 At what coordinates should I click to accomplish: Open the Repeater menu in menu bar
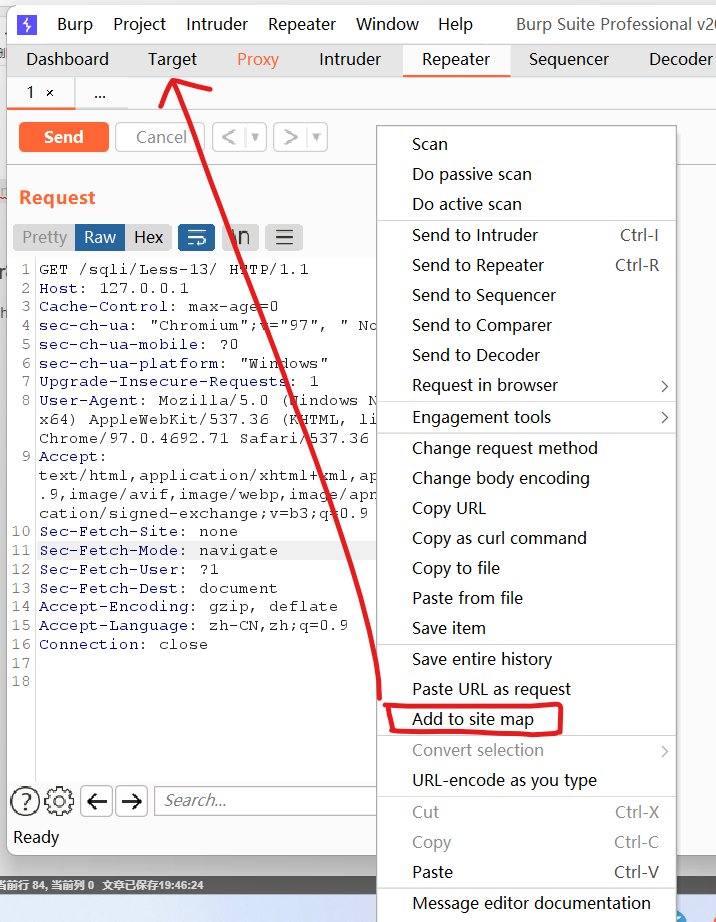point(302,25)
